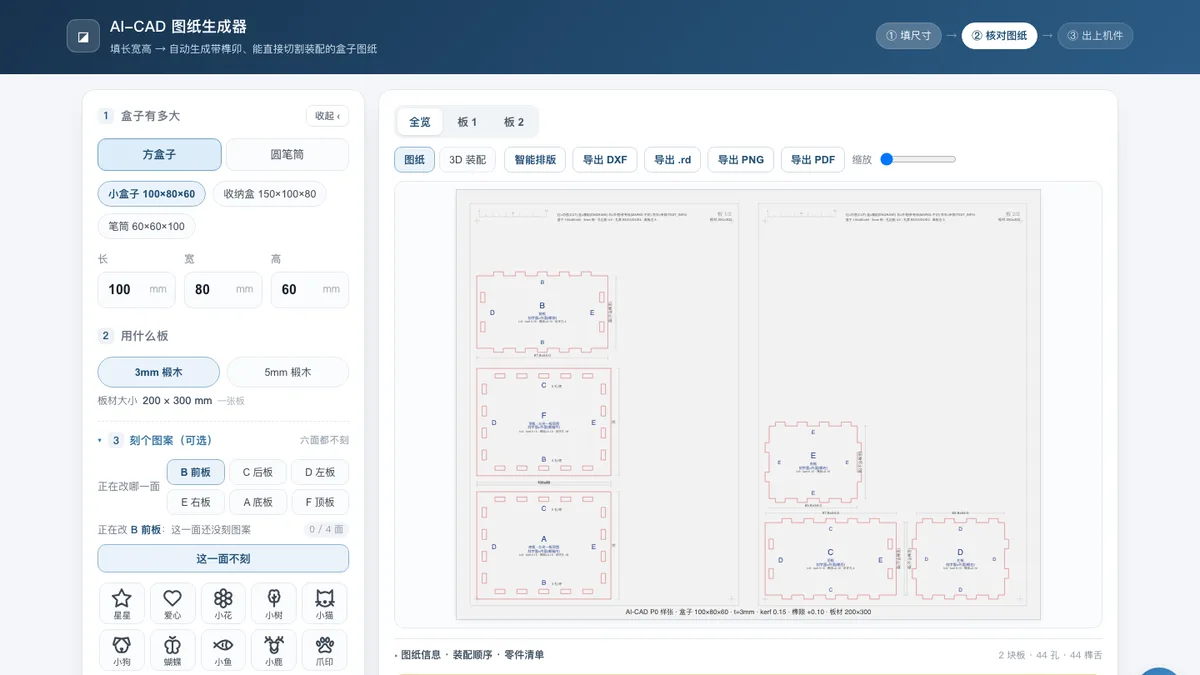
Task: Choose preset 收纳盒 150×100×80
Action: pos(269,194)
